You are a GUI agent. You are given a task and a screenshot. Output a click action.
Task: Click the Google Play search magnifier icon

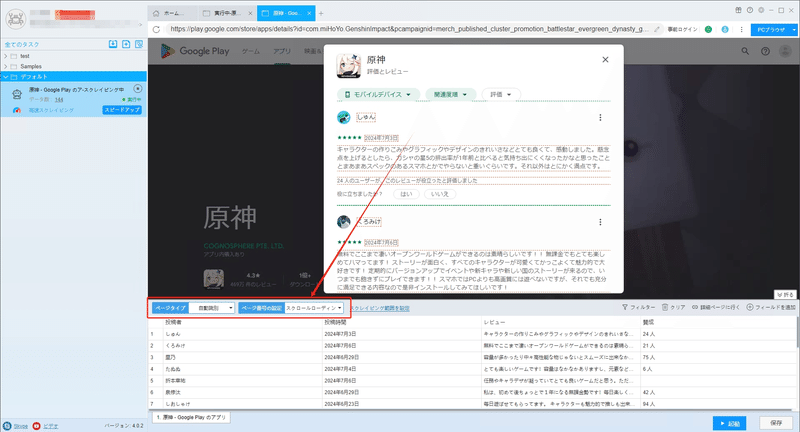click(745, 51)
